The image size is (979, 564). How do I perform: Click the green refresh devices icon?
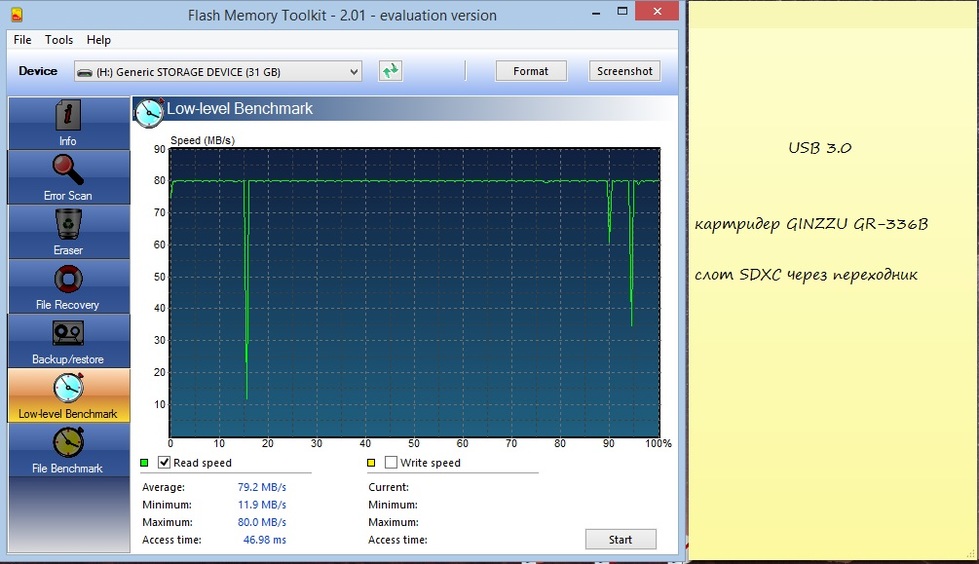tap(390, 71)
